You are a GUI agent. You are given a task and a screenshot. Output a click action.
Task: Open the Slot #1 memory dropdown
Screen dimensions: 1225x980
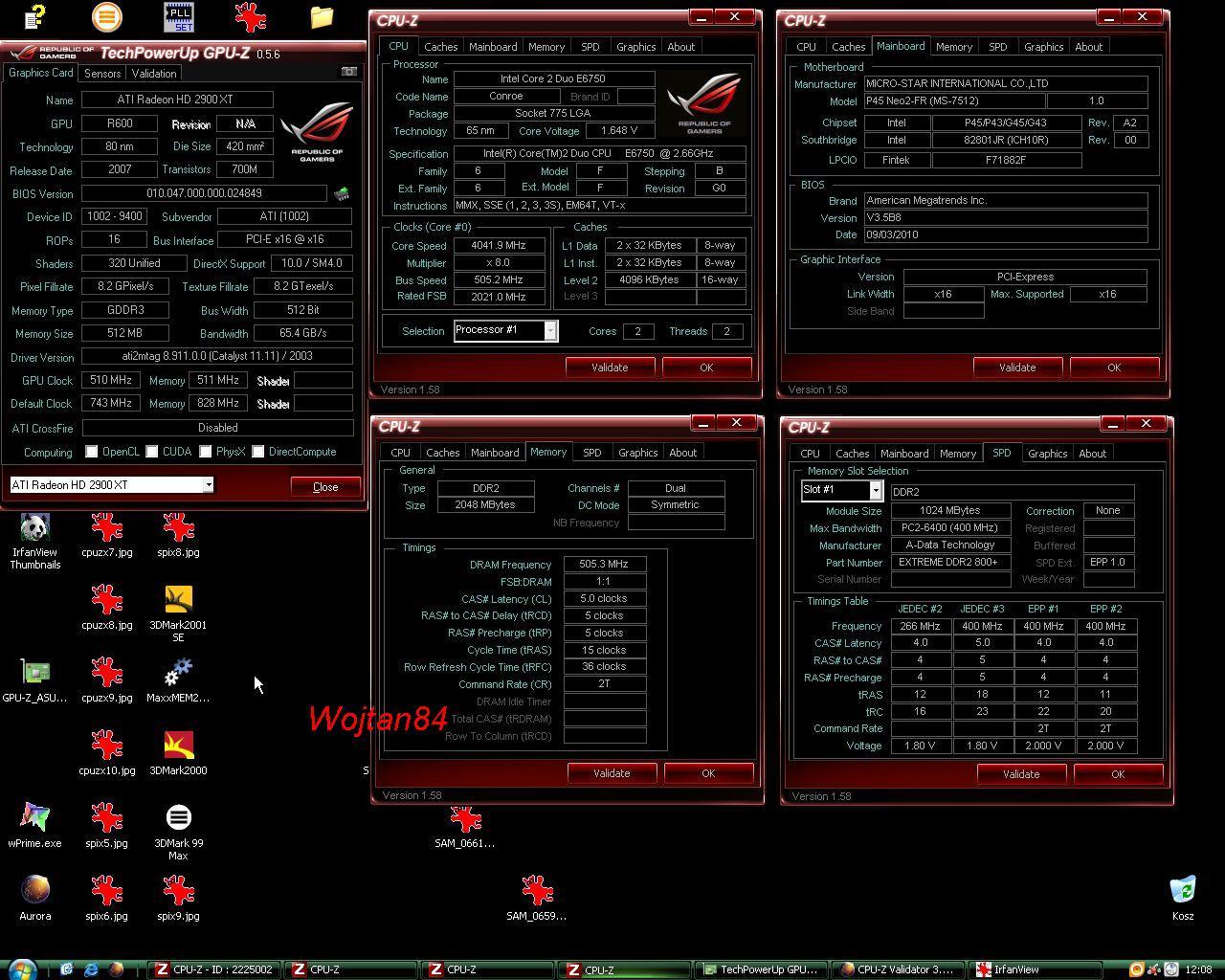[x=875, y=490]
